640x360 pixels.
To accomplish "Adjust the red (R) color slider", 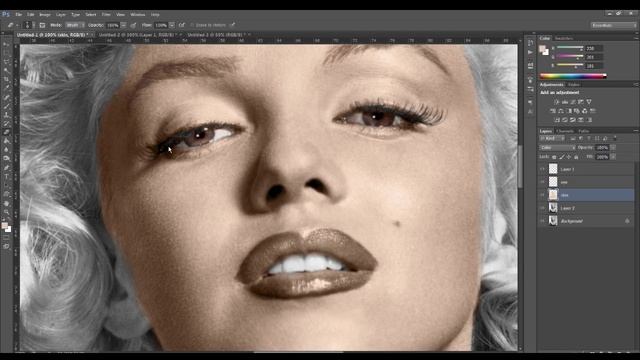I will [x=570, y=48].
